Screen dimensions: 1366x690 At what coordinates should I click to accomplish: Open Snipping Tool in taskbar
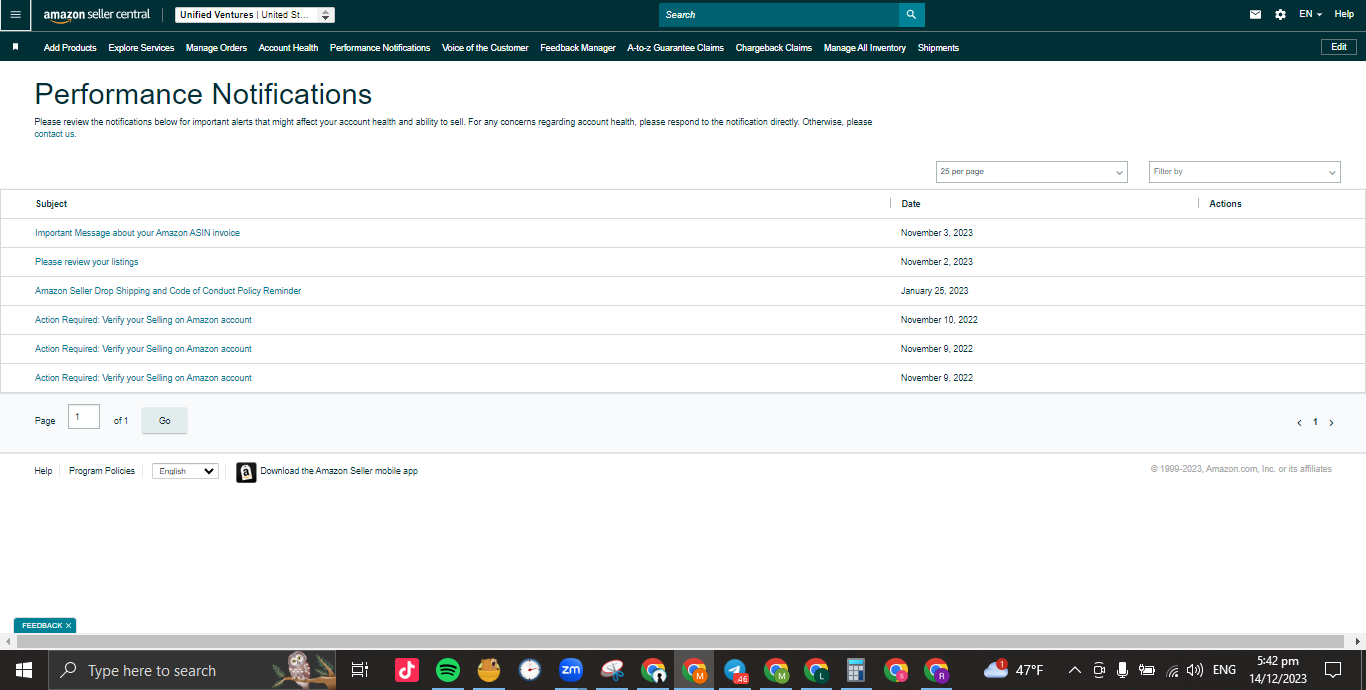click(x=612, y=670)
